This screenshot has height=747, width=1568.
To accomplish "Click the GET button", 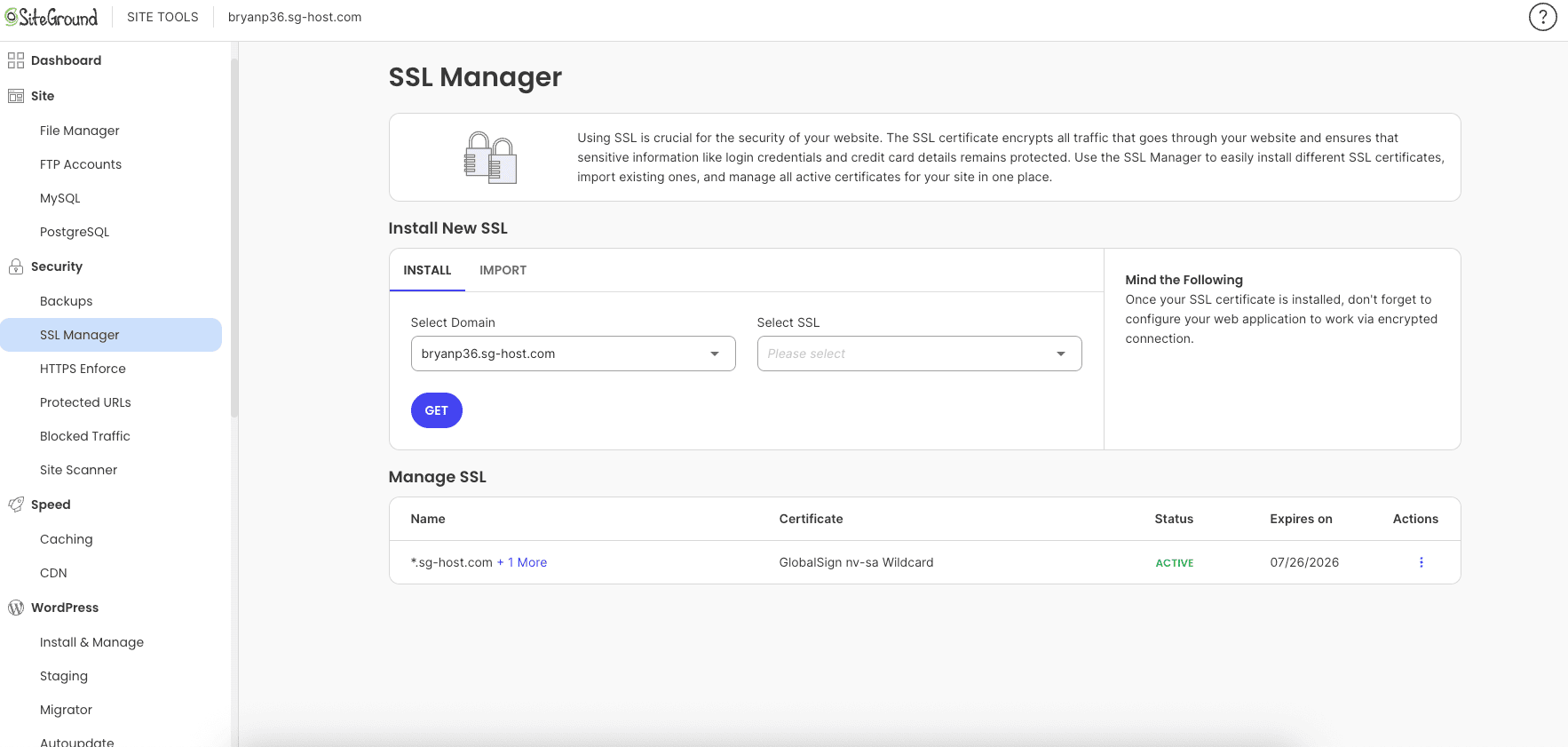I will pyautogui.click(x=436, y=410).
